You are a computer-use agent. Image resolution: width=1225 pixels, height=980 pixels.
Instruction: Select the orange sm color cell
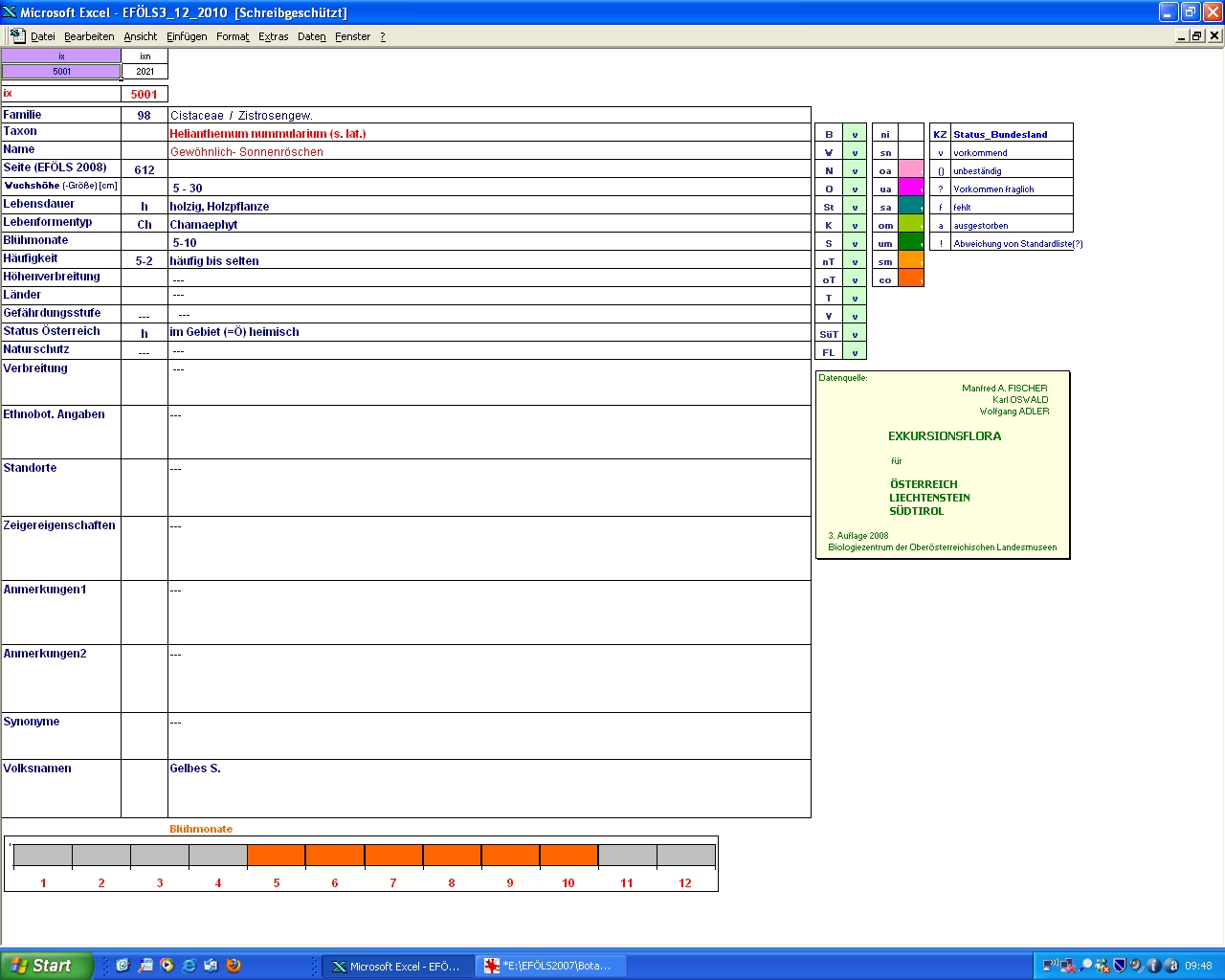point(911,261)
